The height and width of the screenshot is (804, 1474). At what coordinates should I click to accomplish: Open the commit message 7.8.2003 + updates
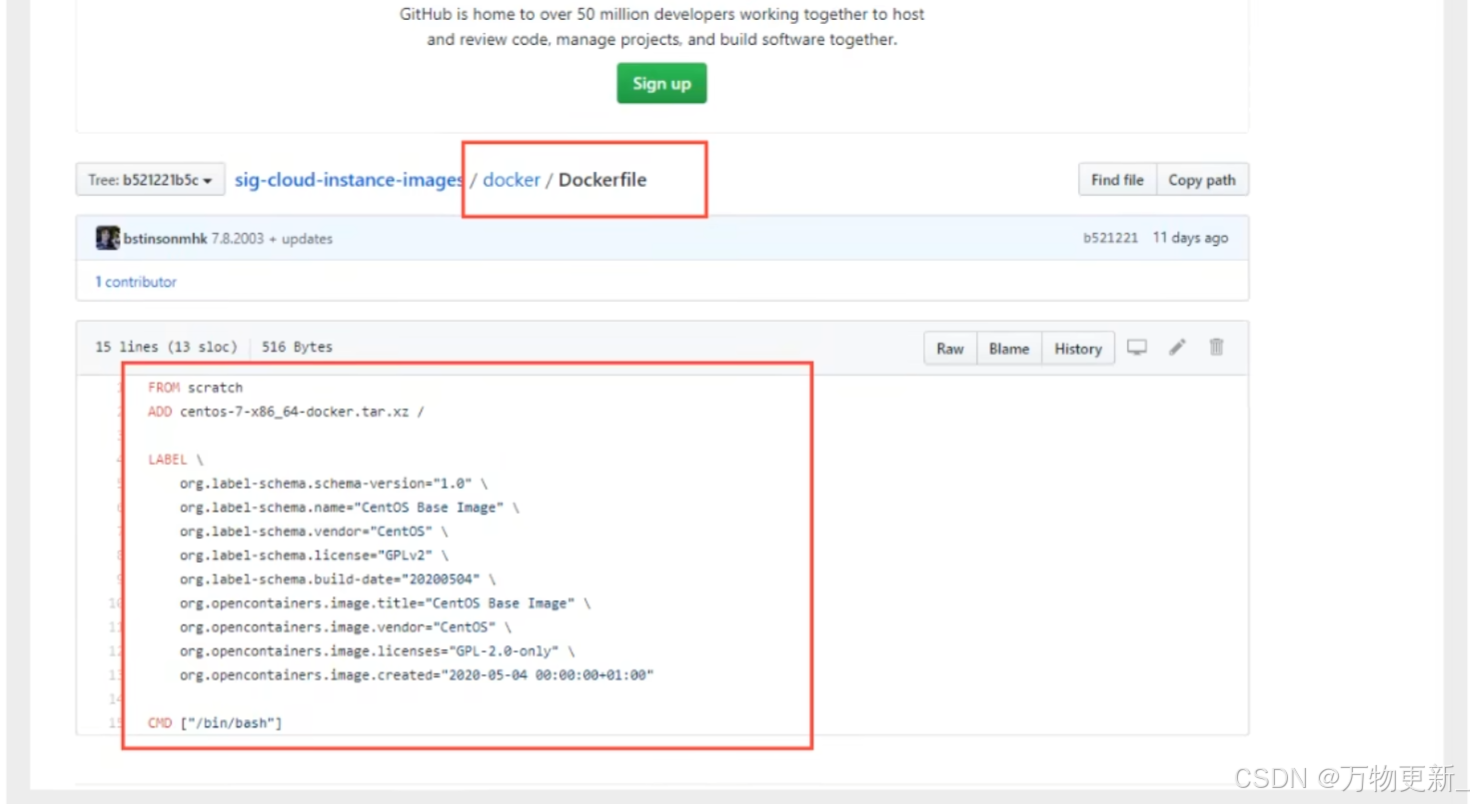[x=272, y=239]
